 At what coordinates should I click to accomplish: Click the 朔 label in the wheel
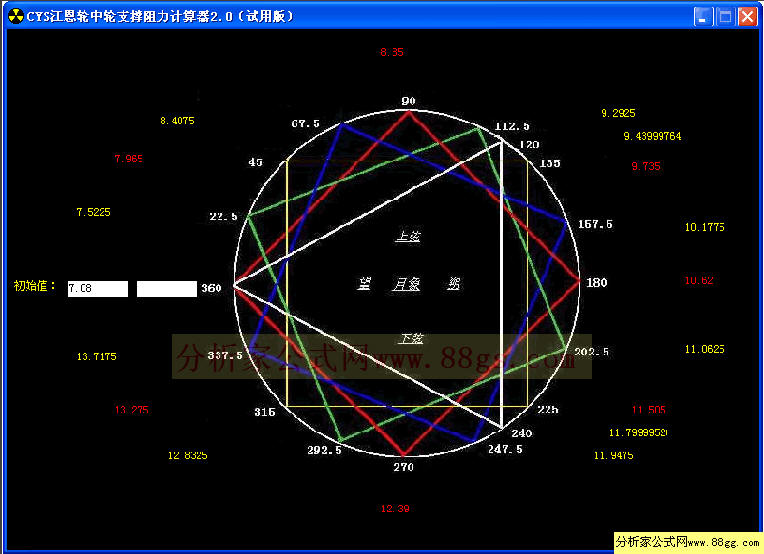coord(454,284)
